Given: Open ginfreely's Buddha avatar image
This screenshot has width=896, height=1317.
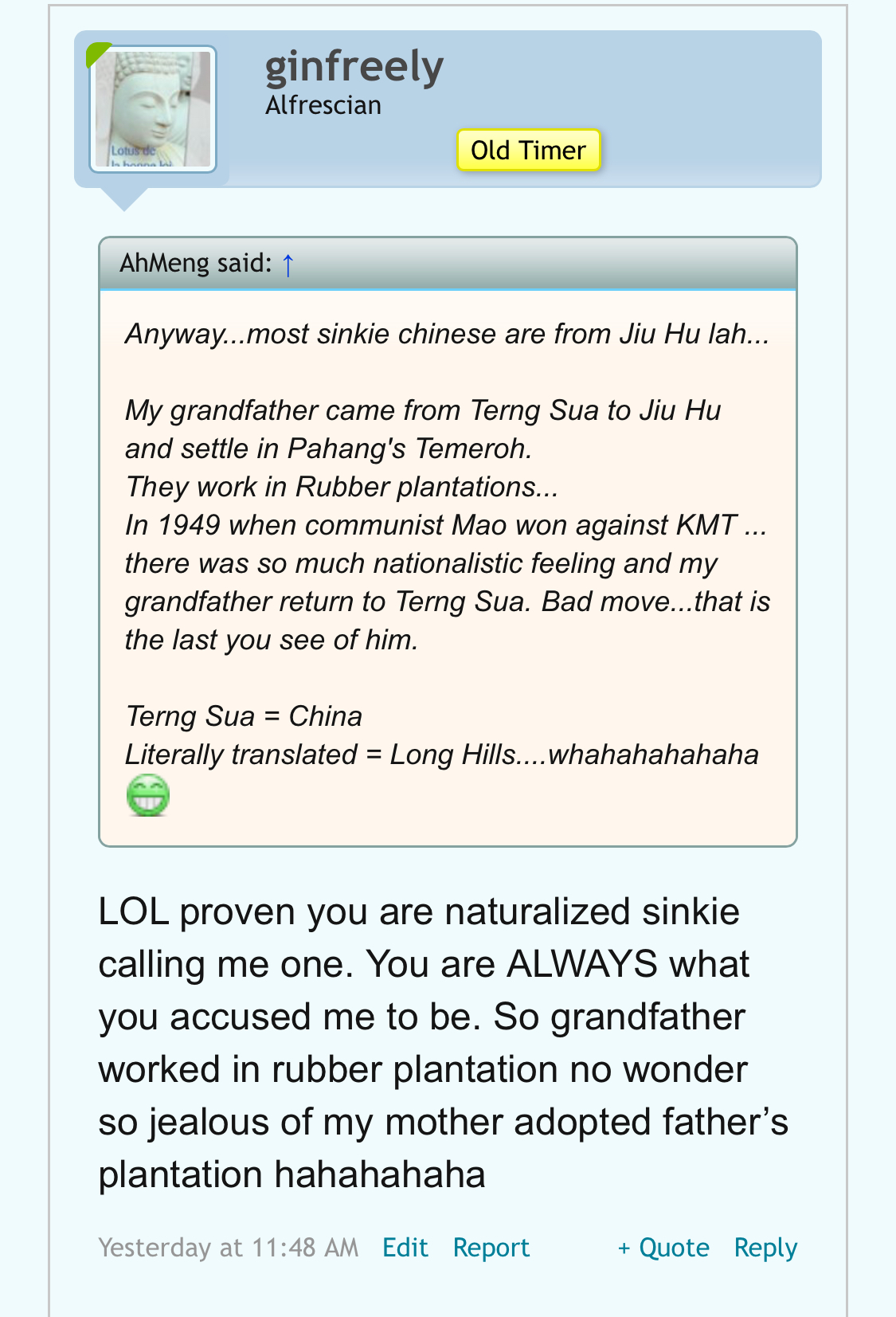Looking at the screenshot, I should pyautogui.click(x=152, y=109).
